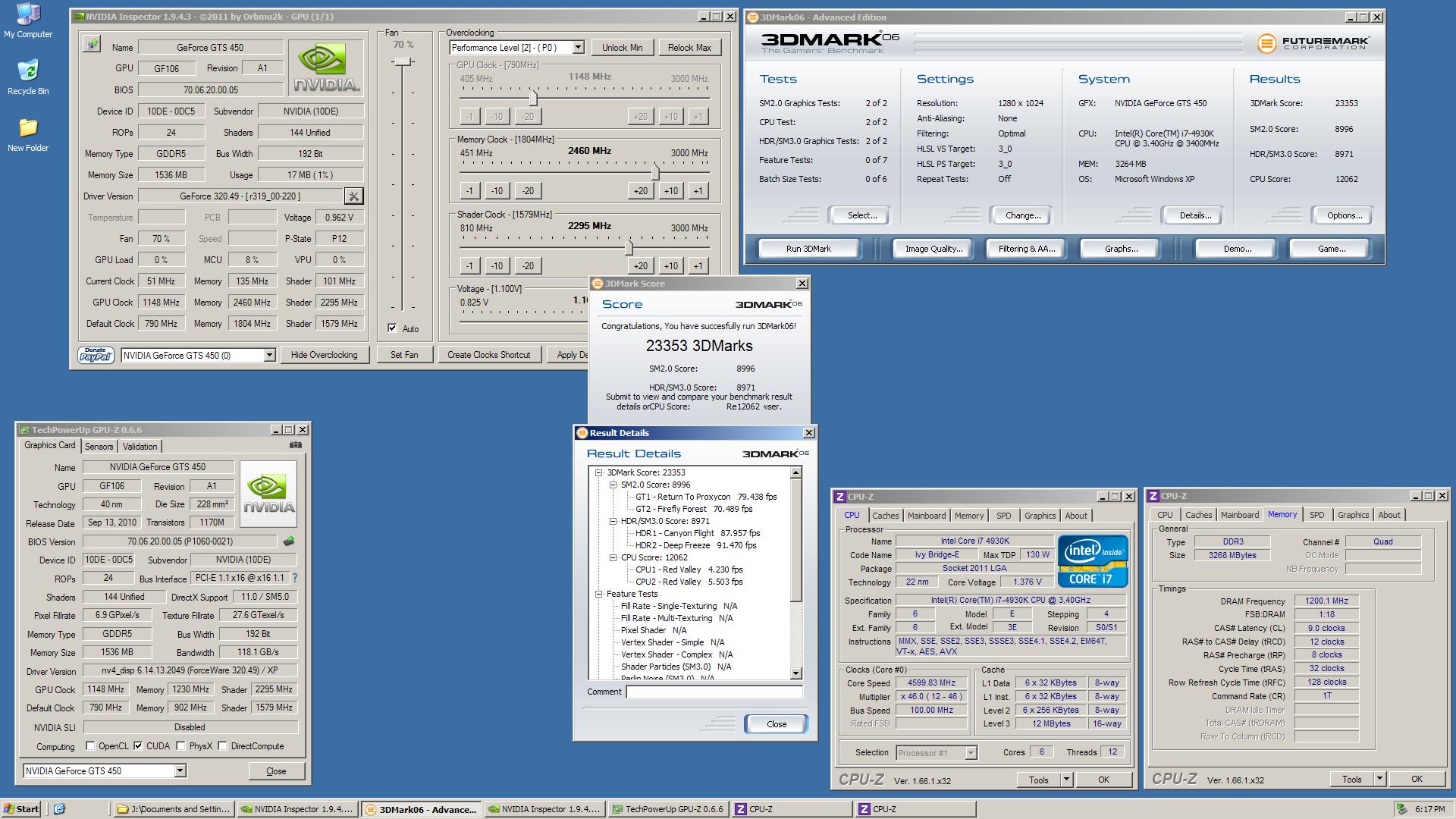Screen dimensions: 1456x819
Task: Close the 3DMark Score popup window
Action: pyautogui.click(x=802, y=284)
